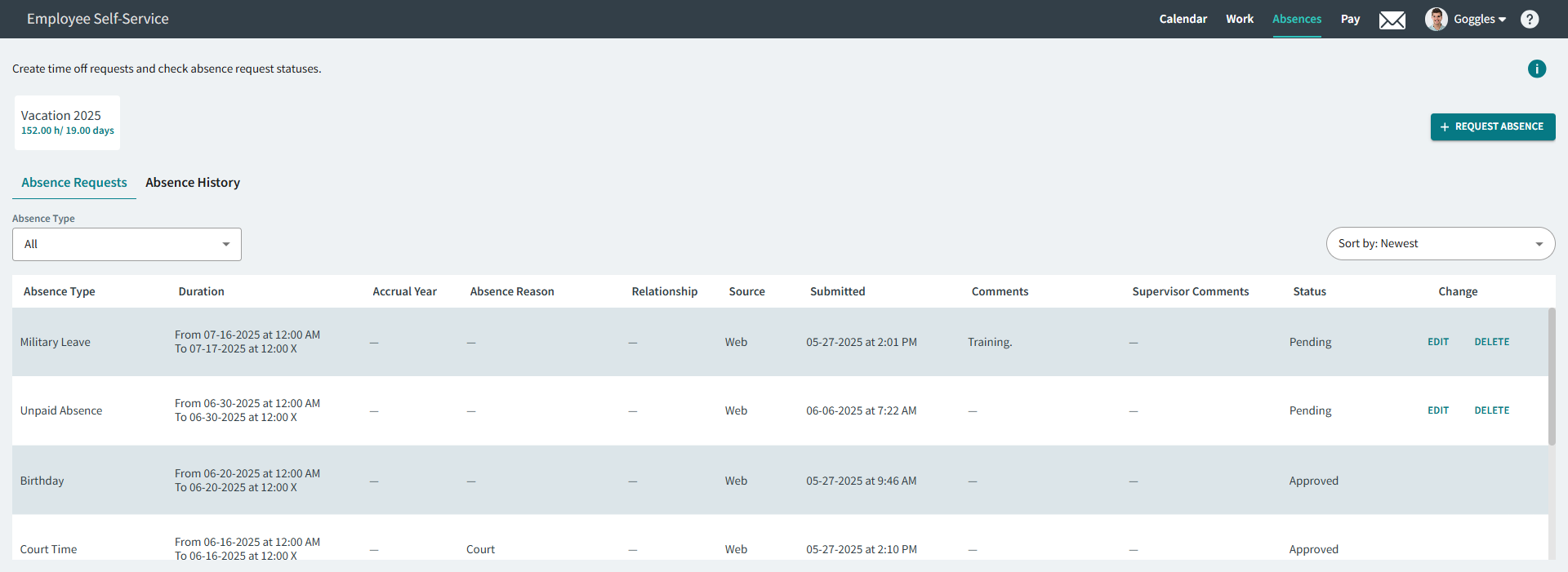Delete the Unpaid Absence request

[x=1491, y=410]
